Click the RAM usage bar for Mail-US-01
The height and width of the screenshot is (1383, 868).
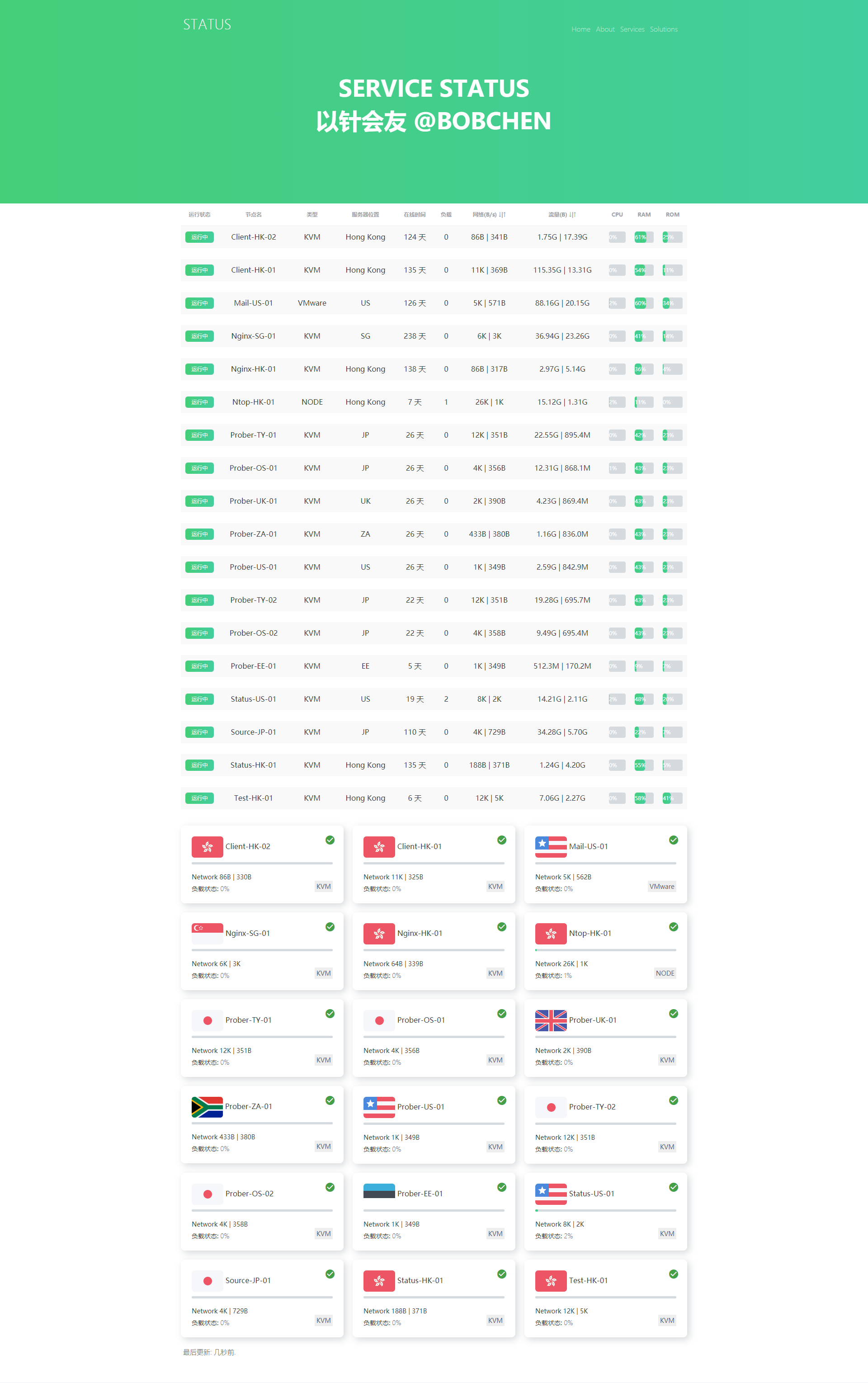643,302
